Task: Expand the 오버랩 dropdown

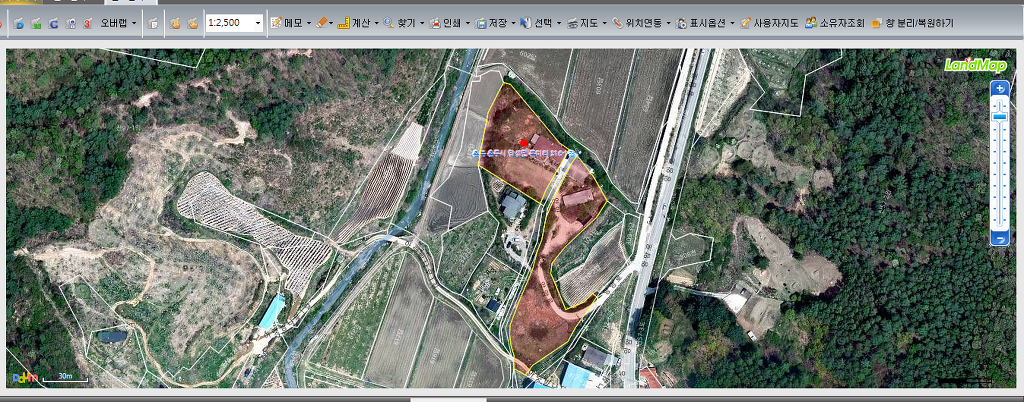Action: point(134,22)
